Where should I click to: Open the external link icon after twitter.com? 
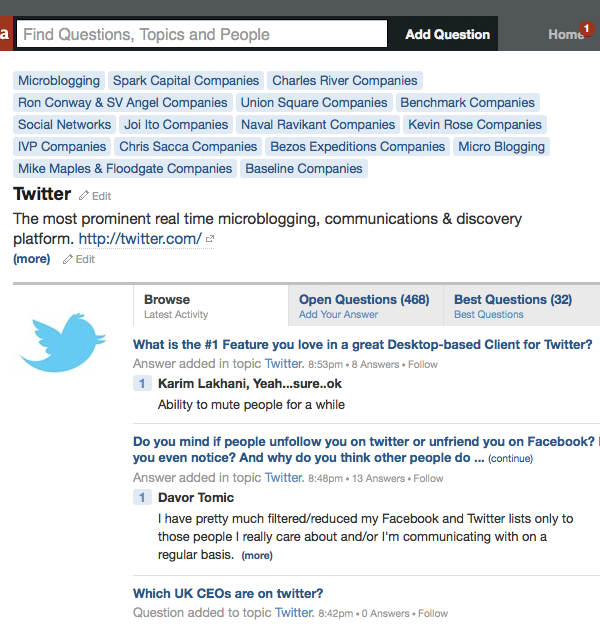pyautogui.click(x=210, y=239)
